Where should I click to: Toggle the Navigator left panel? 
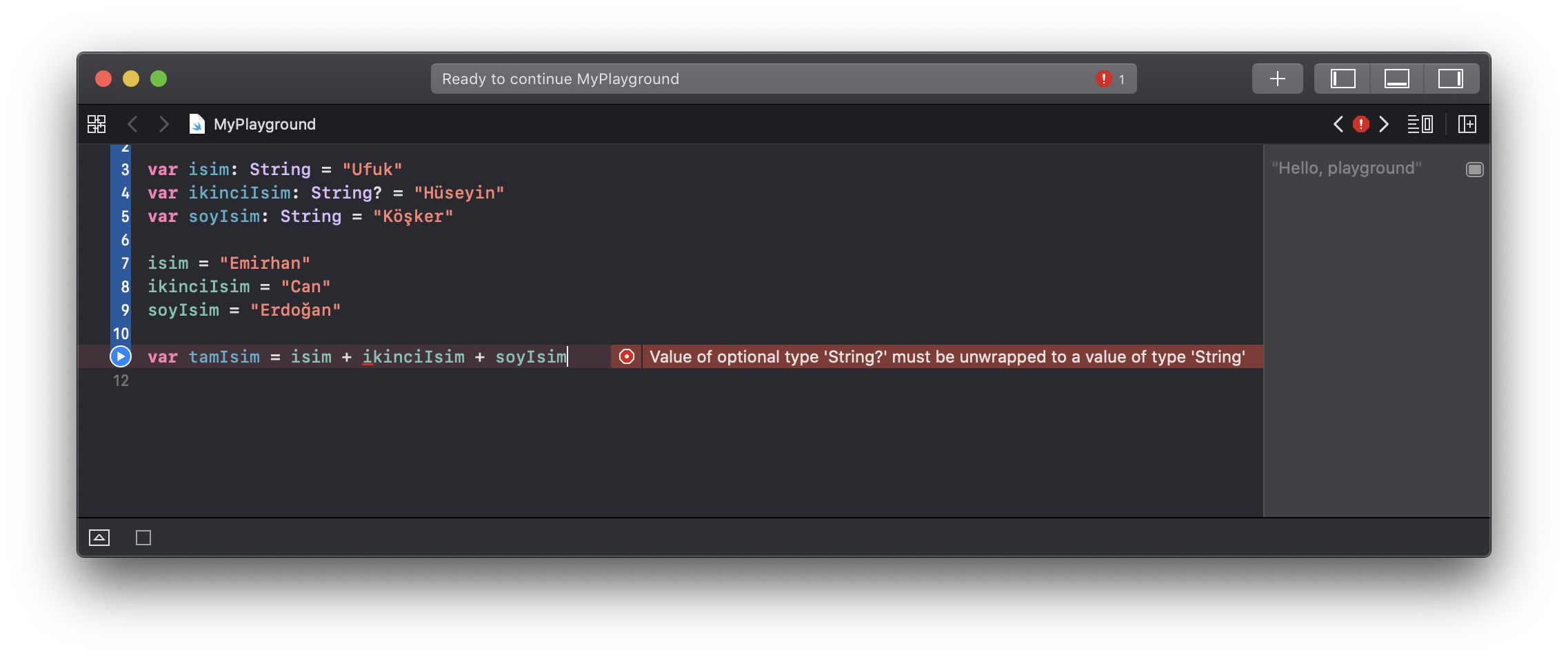pos(1343,79)
